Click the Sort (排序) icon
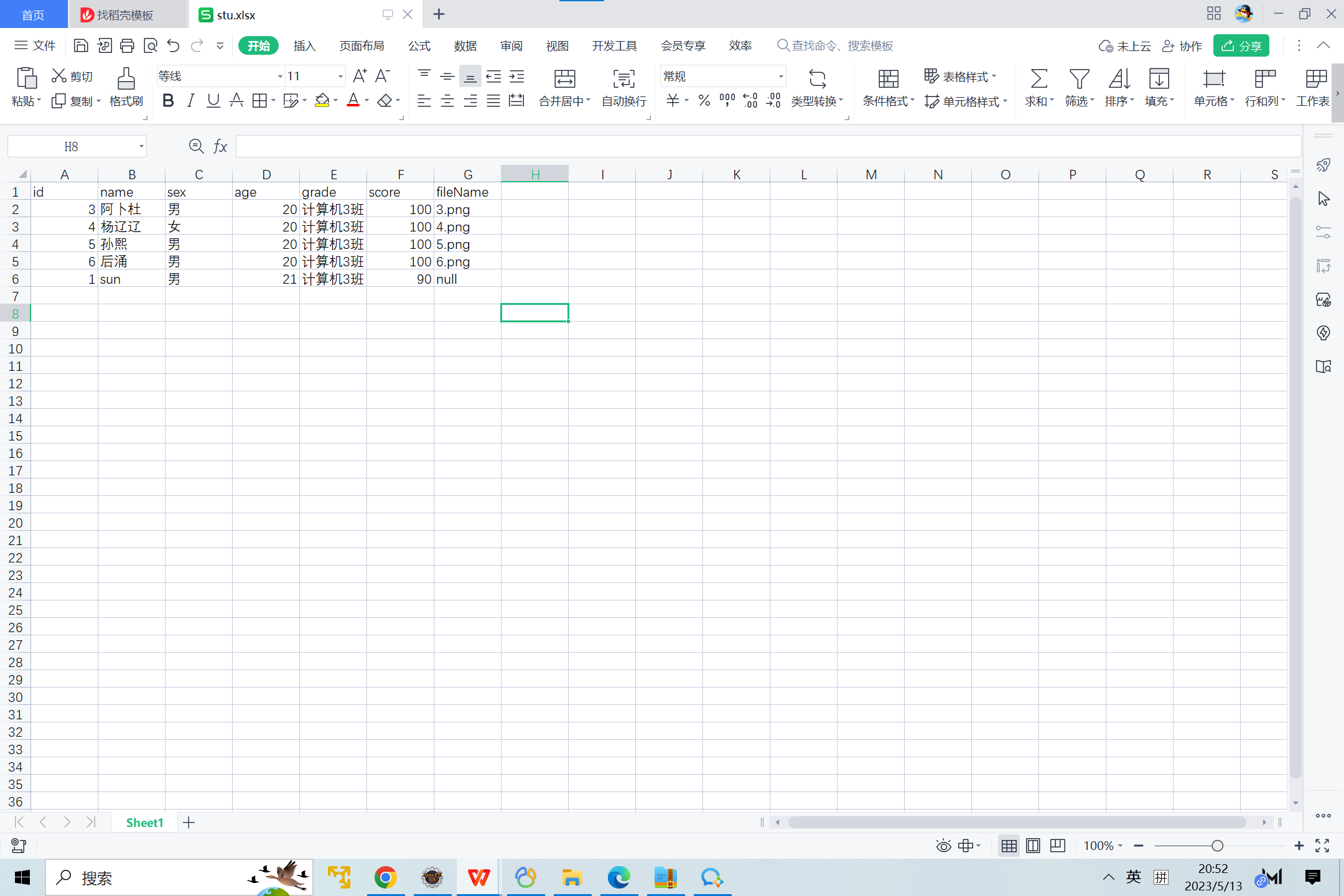This screenshot has height=896, width=1344. pyautogui.click(x=1119, y=79)
